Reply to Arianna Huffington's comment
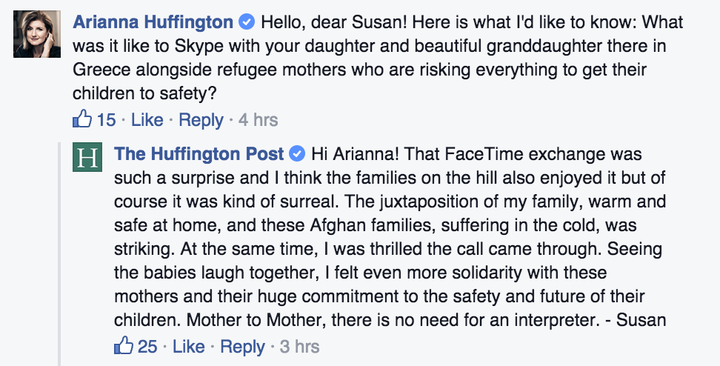The width and height of the screenshot is (720, 366). 201,120
